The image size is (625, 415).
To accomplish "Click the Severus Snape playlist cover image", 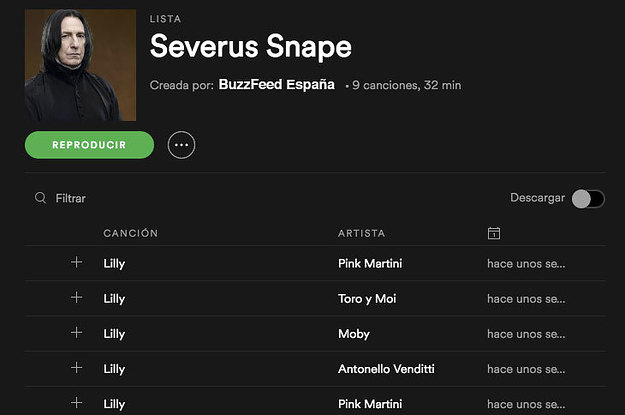I will (x=80, y=65).
